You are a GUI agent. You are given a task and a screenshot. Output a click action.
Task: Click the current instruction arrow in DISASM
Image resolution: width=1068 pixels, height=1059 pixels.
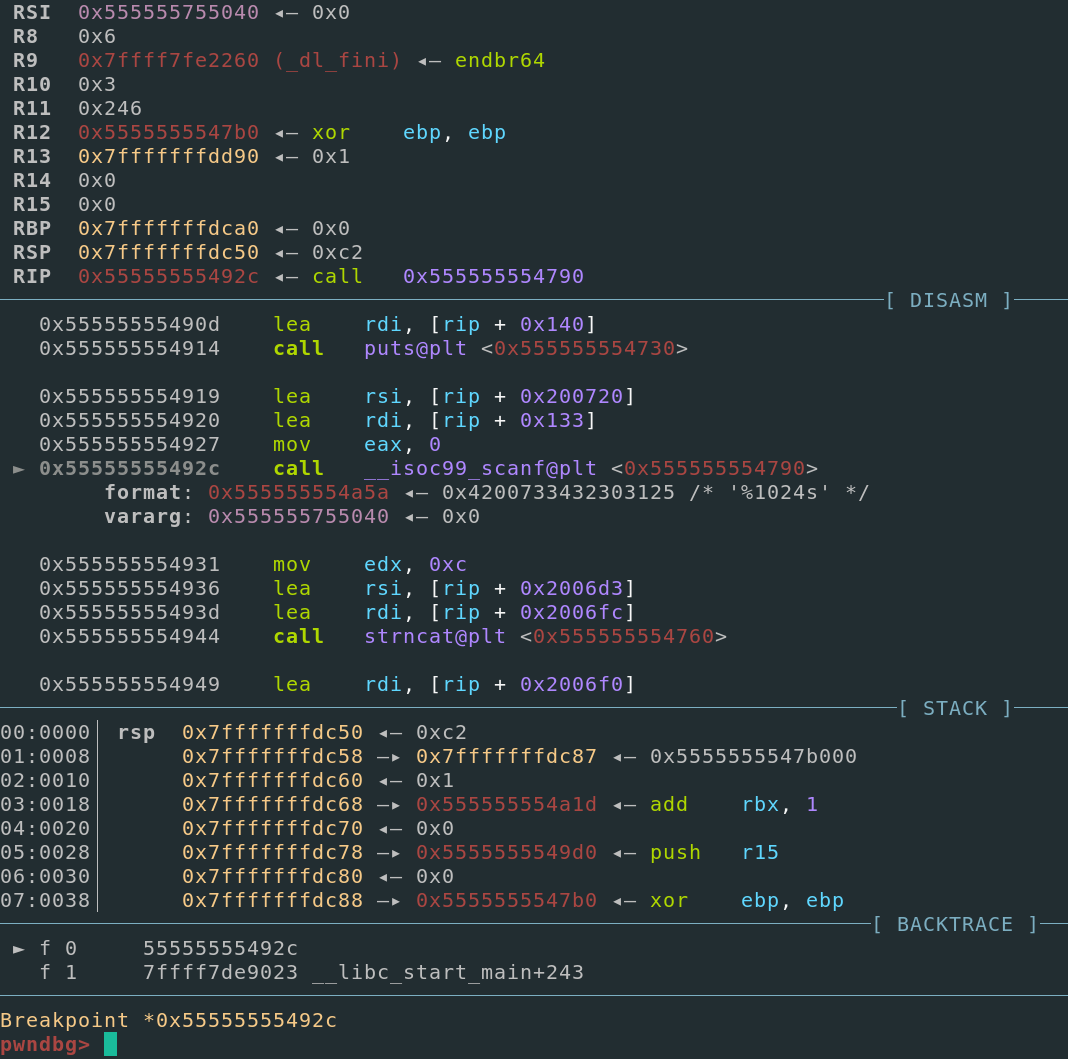[x=19, y=469]
